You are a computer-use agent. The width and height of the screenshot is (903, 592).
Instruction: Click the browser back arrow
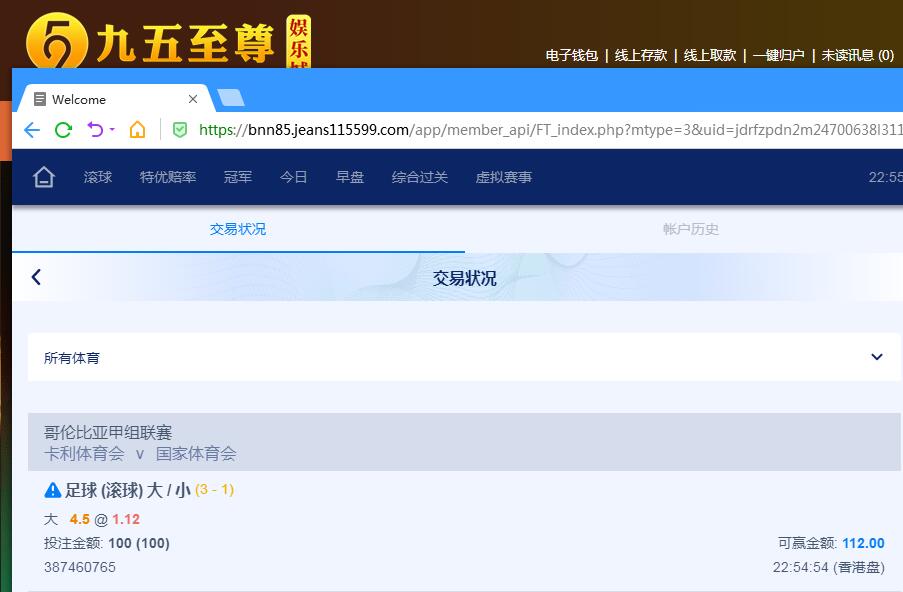coord(32,130)
